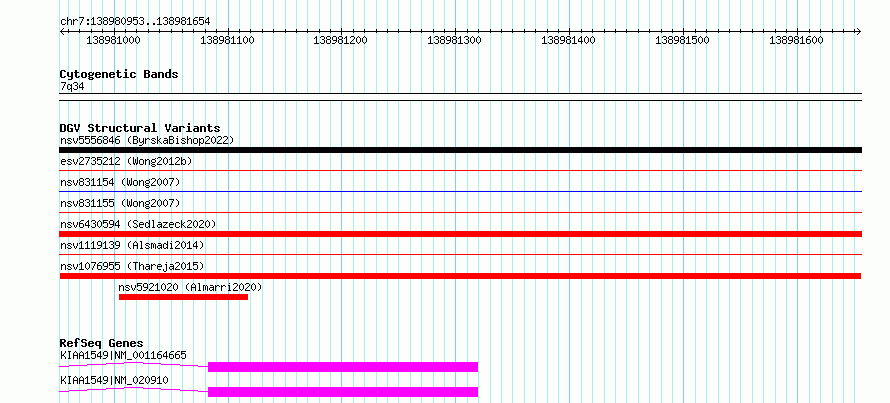Viewport: 890px width, 403px height.
Task: Click ruler coordinate 138981500
Action: (x=682, y=40)
